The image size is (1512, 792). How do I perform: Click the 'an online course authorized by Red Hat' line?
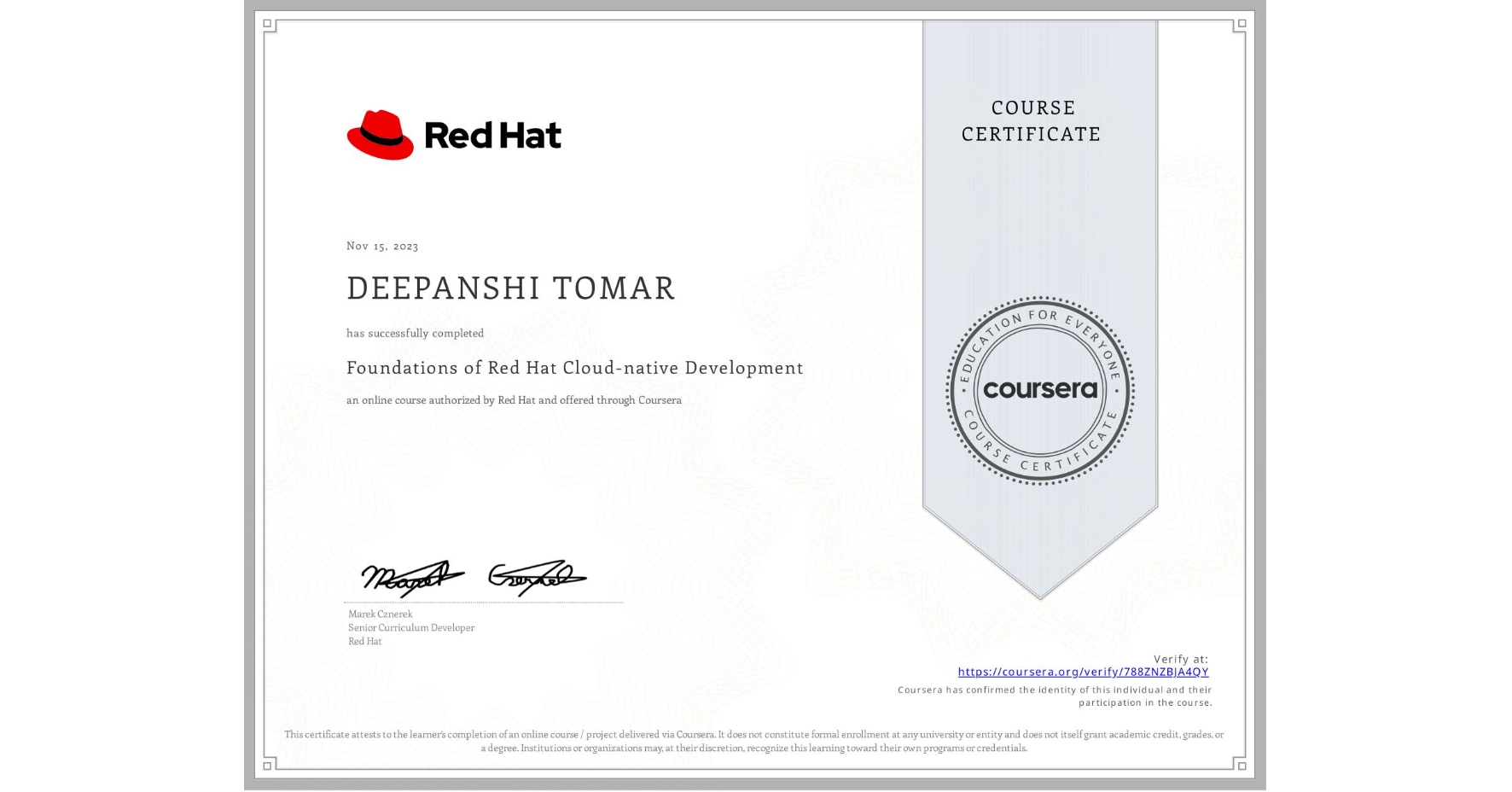(514, 400)
